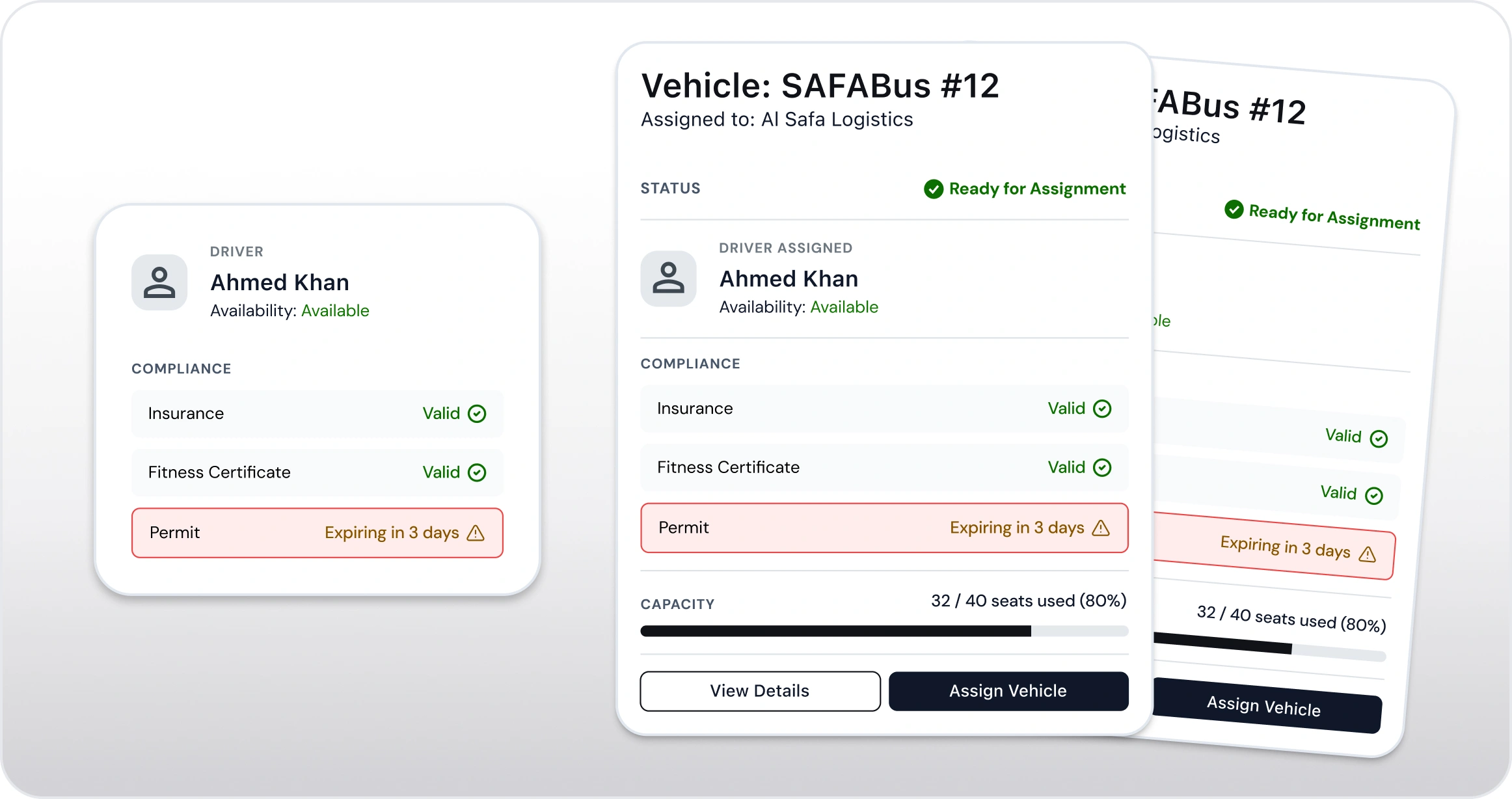Select Fitness Certificate row in left card
The height and width of the screenshot is (799, 1512).
(x=317, y=472)
